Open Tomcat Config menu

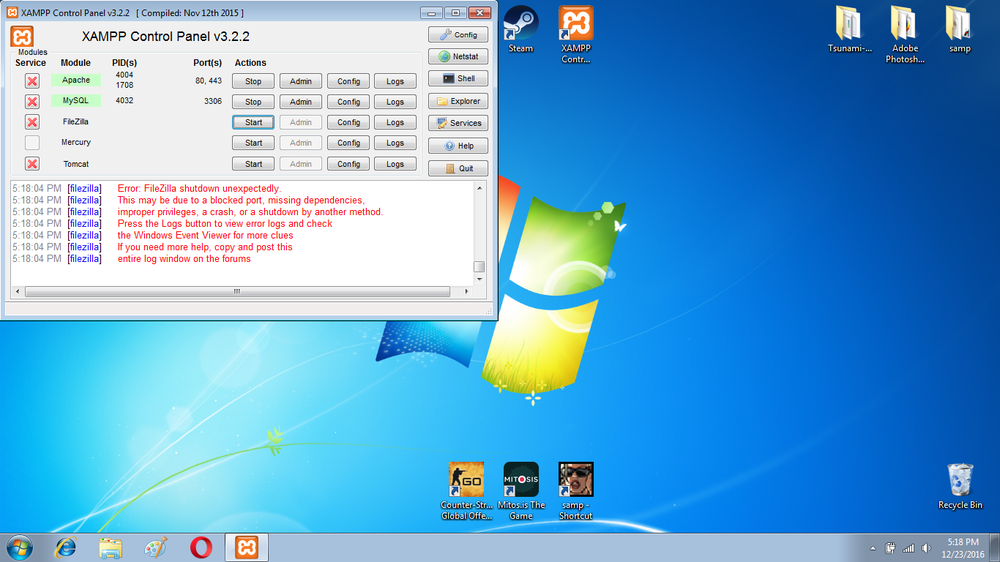point(348,164)
